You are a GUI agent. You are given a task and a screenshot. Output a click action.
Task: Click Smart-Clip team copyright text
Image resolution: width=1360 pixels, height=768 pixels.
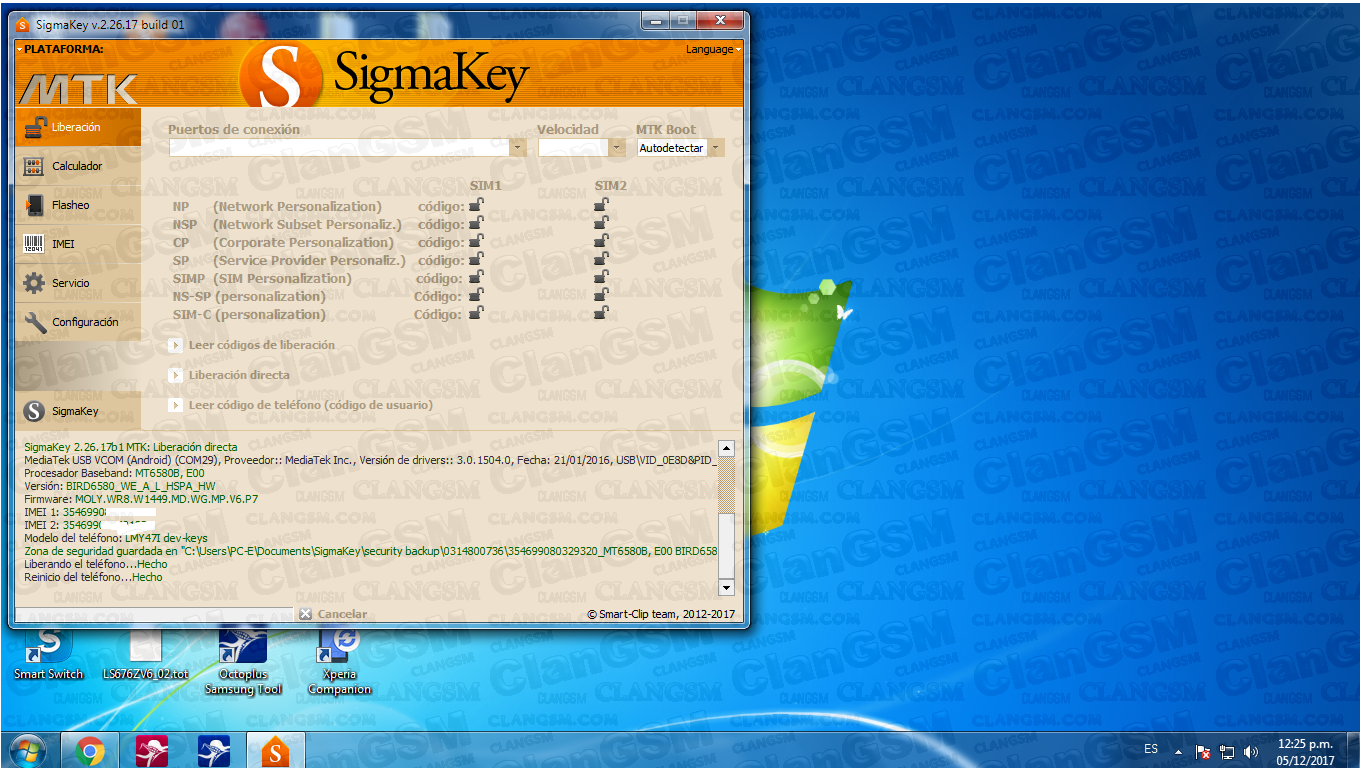pyautogui.click(x=661, y=614)
